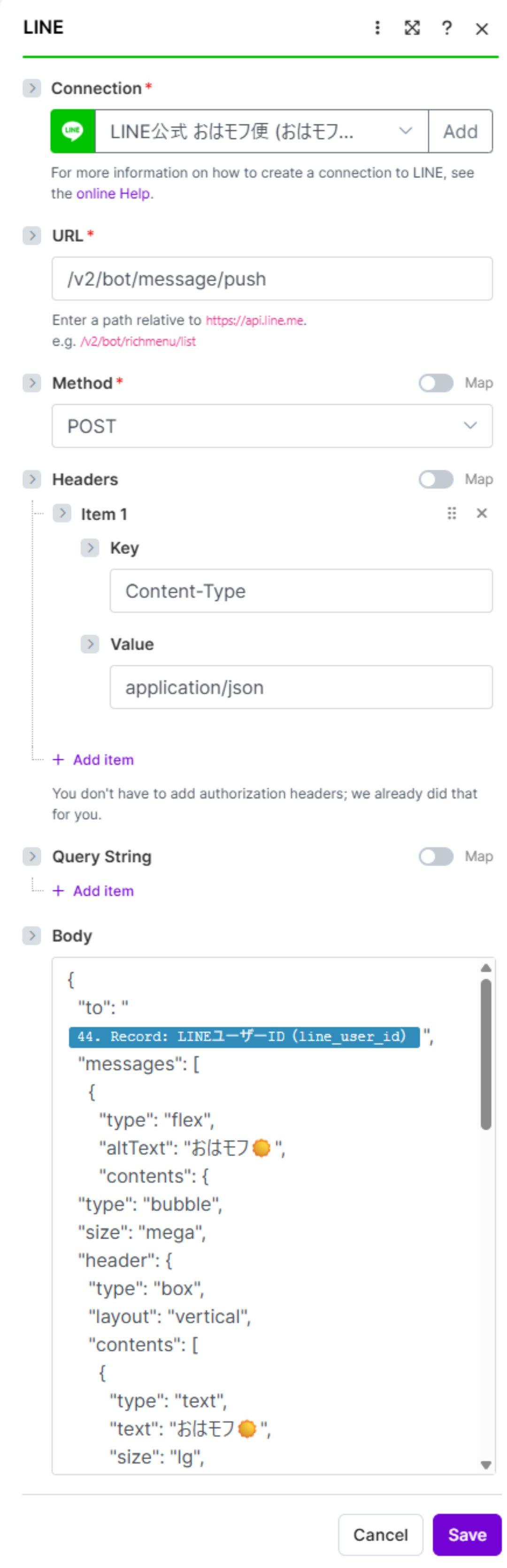
Task: Click the drag handle of Item 1
Action: 452,513
